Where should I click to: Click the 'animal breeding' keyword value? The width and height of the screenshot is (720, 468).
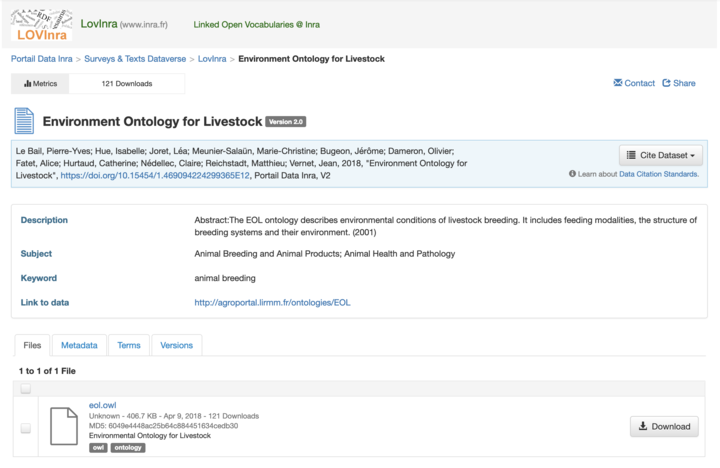225,278
